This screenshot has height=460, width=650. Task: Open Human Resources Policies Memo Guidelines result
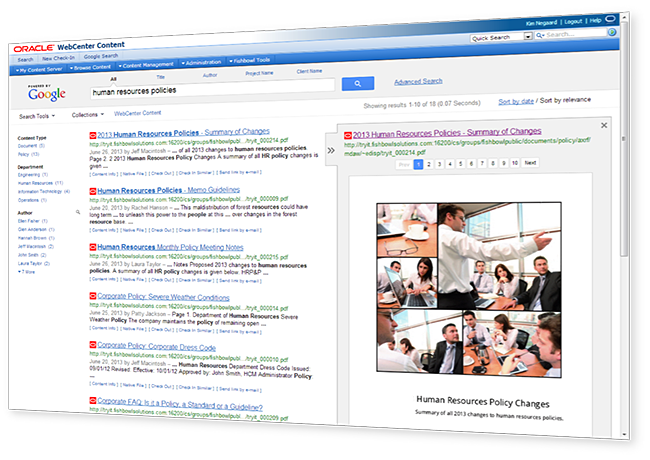tap(169, 190)
